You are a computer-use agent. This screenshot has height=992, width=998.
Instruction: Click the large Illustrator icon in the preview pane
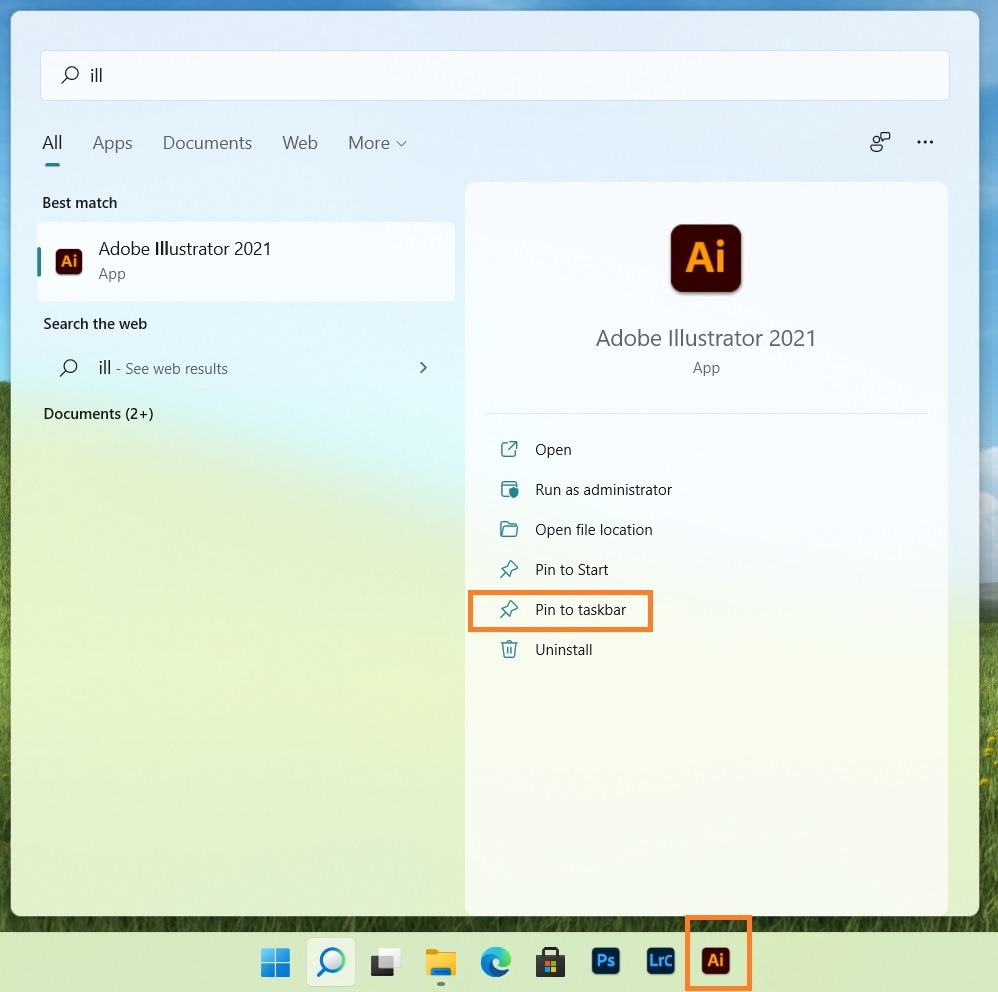(706, 258)
